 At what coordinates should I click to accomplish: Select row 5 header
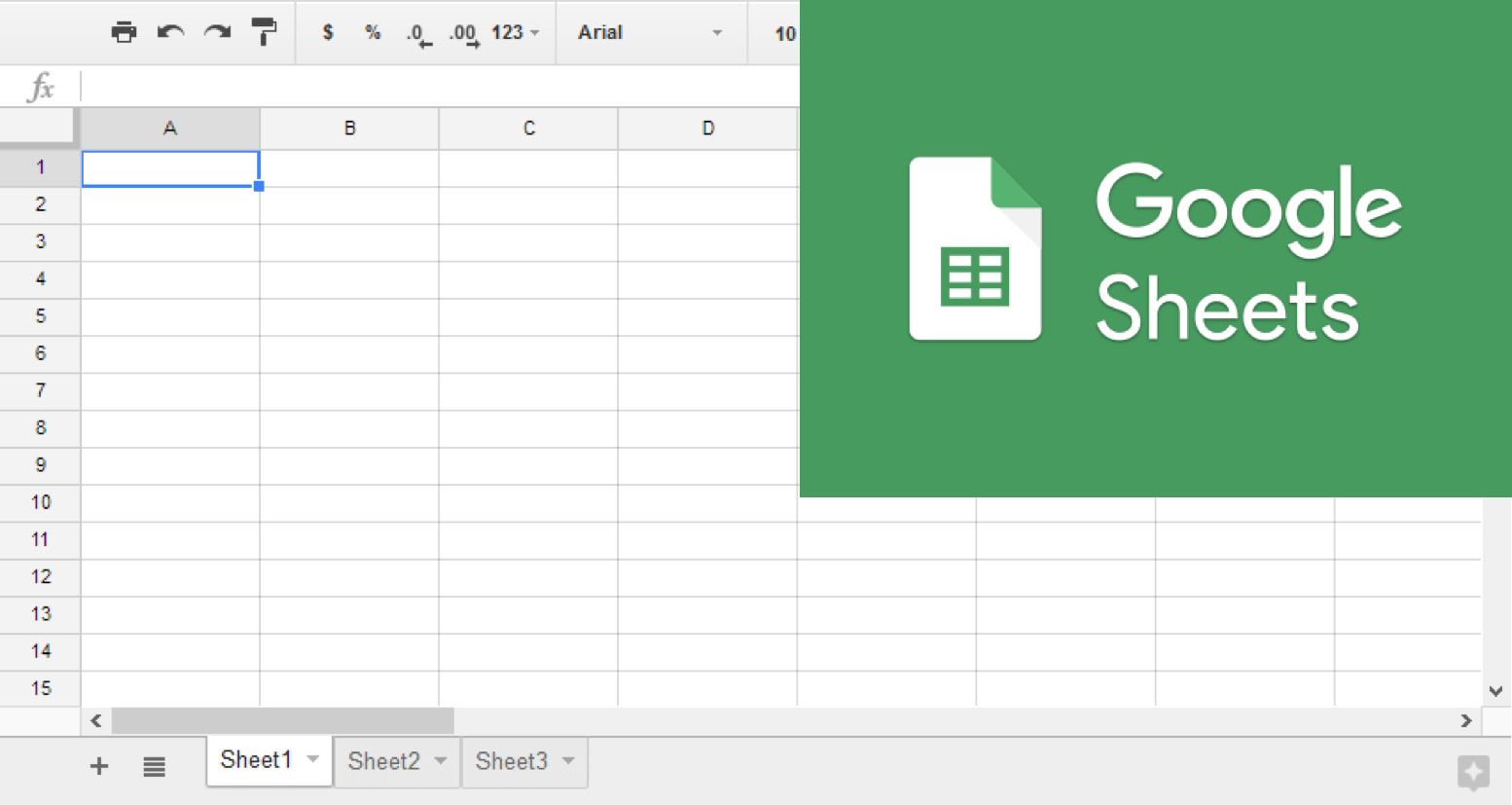coord(40,316)
